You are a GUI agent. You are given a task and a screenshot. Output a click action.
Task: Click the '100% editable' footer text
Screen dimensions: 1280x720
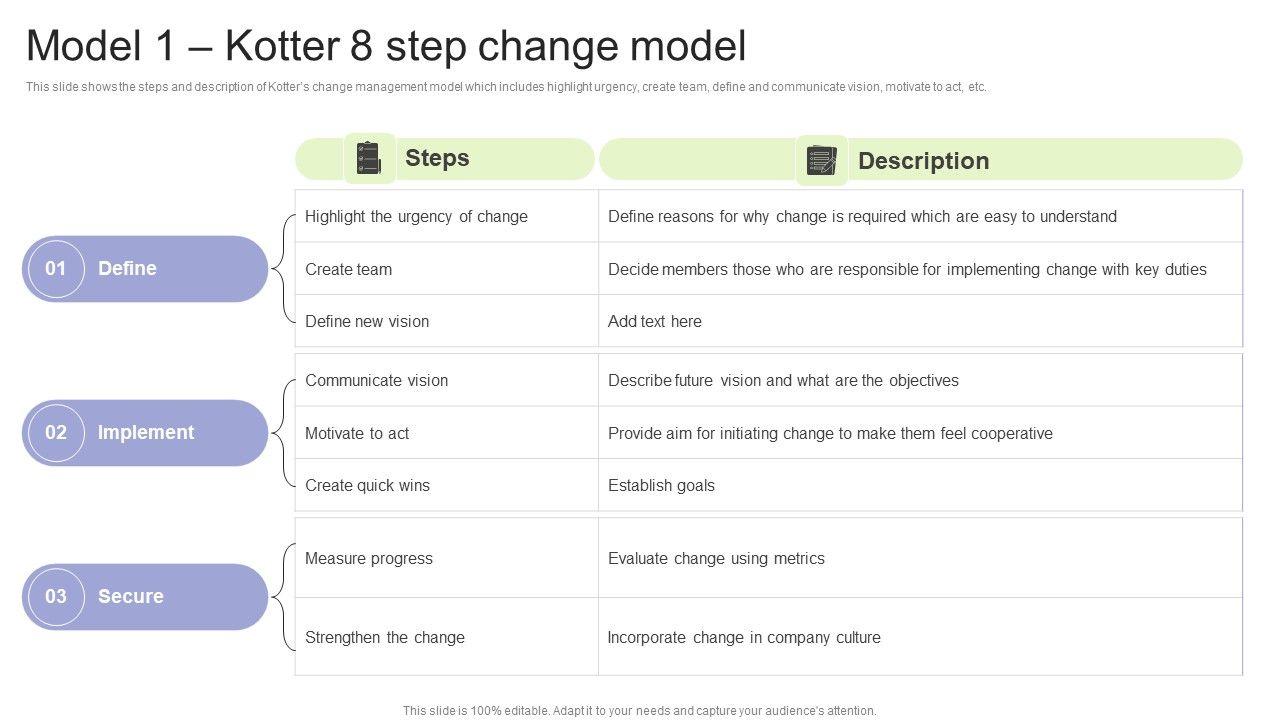tap(639, 711)
